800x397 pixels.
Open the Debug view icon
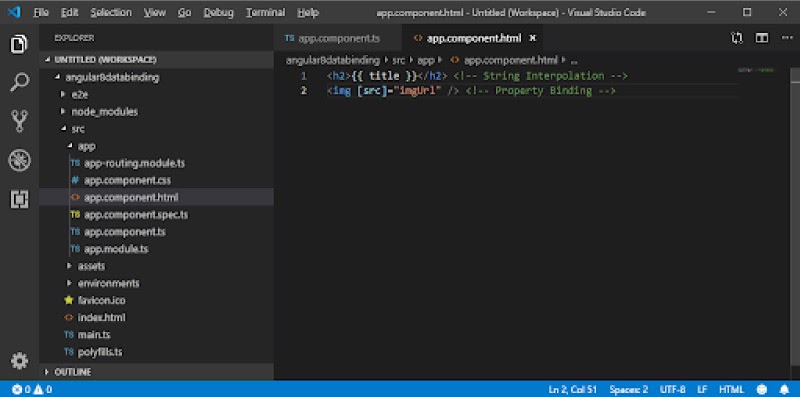coord(19,160)
